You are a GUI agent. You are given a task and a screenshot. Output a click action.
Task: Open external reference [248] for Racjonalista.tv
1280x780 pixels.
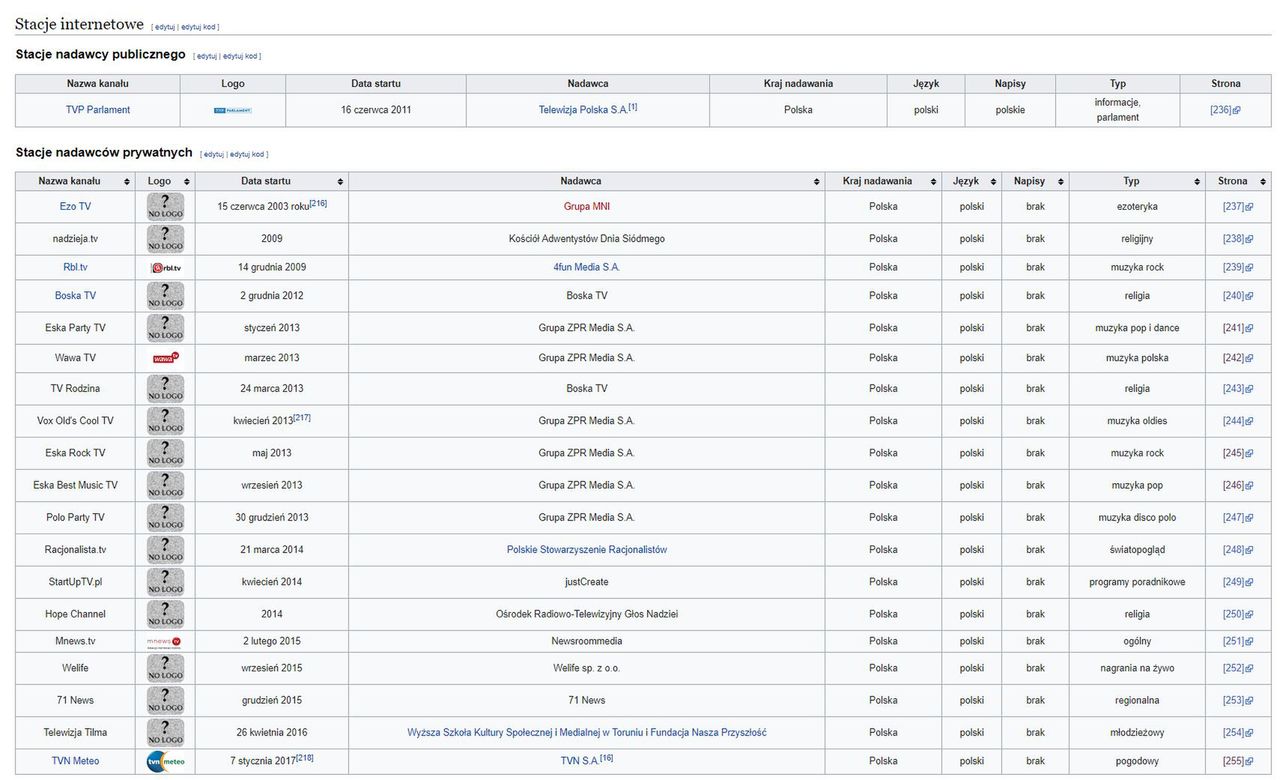click(x=1238, y=550)
